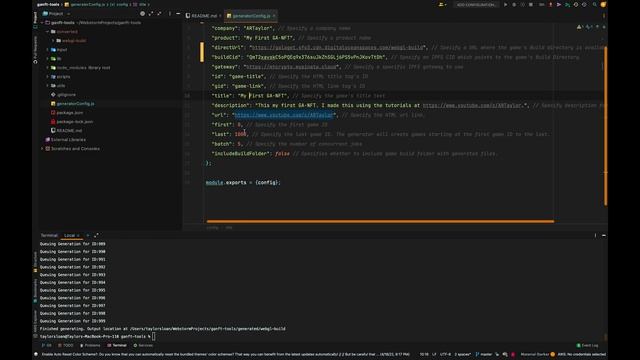Open the Services tool window
640x360 pixels.
(143, 345)
